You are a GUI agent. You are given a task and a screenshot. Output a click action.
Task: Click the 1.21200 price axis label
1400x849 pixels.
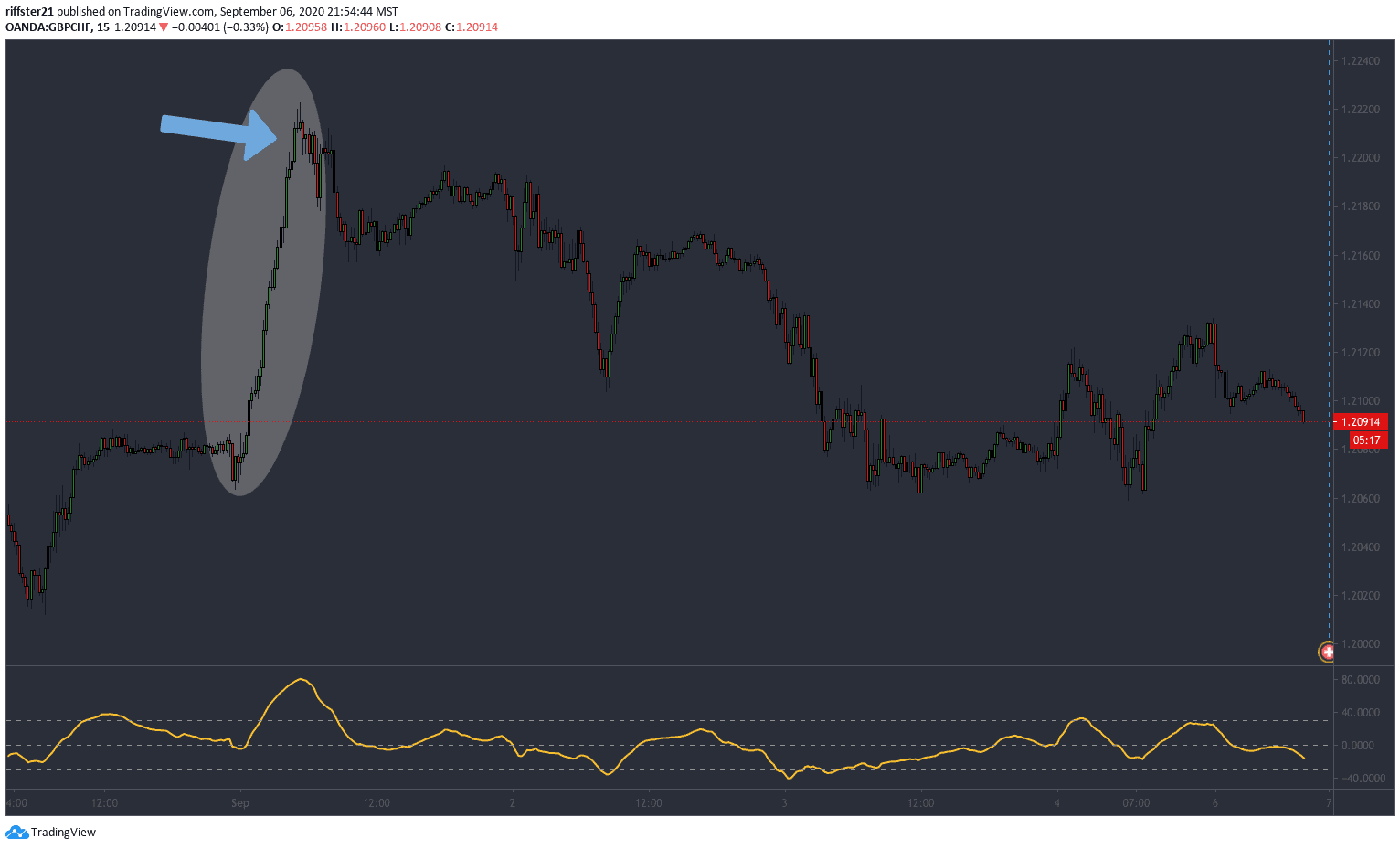click(1361, 353)
